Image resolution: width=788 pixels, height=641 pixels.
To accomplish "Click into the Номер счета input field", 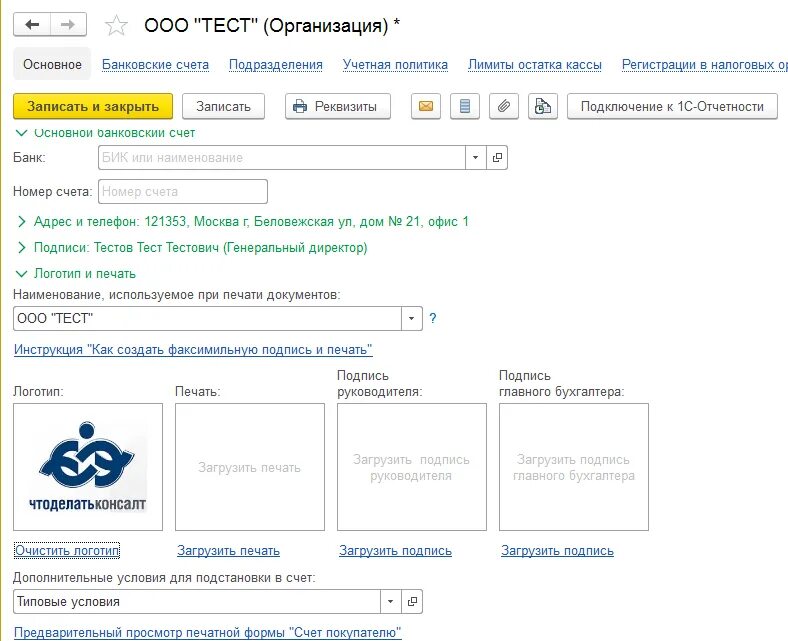I will point(183,192).
